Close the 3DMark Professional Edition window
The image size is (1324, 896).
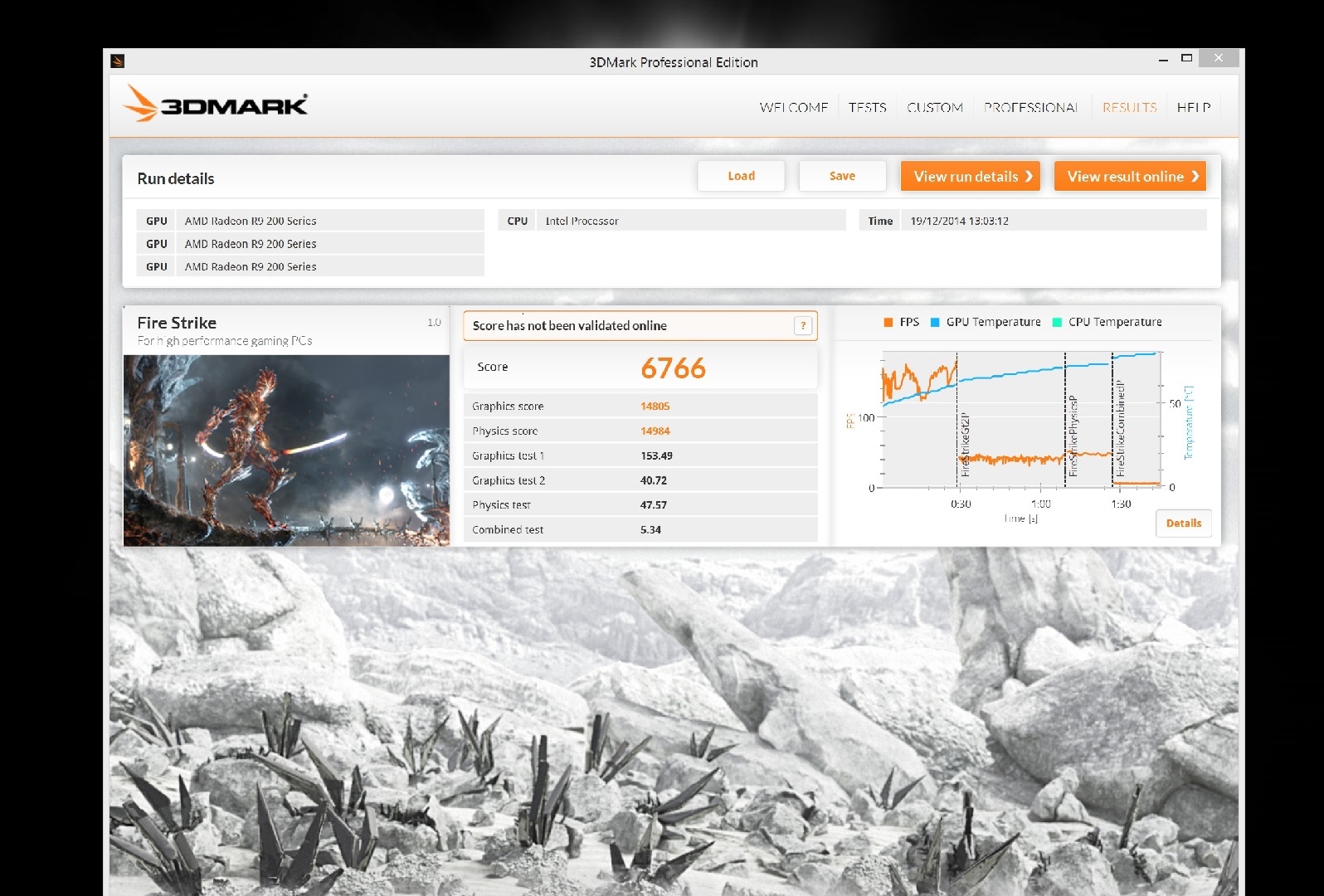[x=1218, y=58]
